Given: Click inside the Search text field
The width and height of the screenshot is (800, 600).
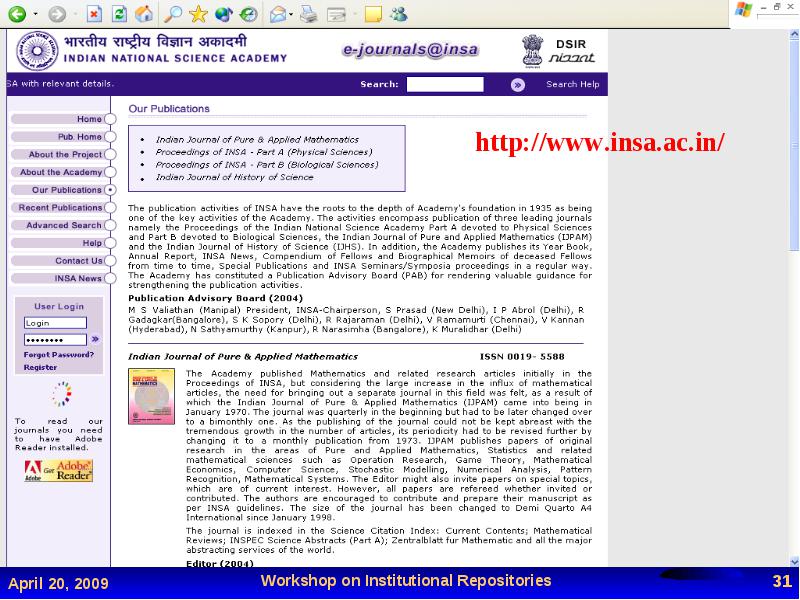Looking at the screenshot, I should click(445, 84).
